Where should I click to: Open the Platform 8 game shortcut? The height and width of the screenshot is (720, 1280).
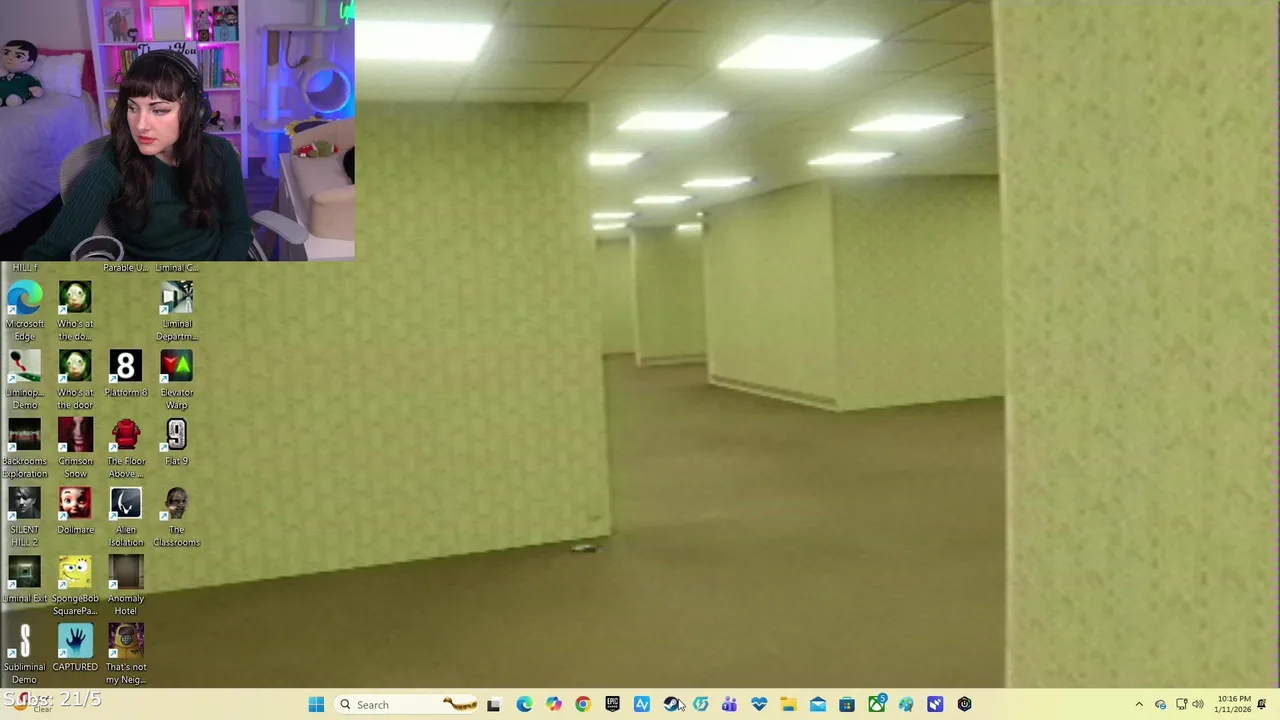coord(126,374)
